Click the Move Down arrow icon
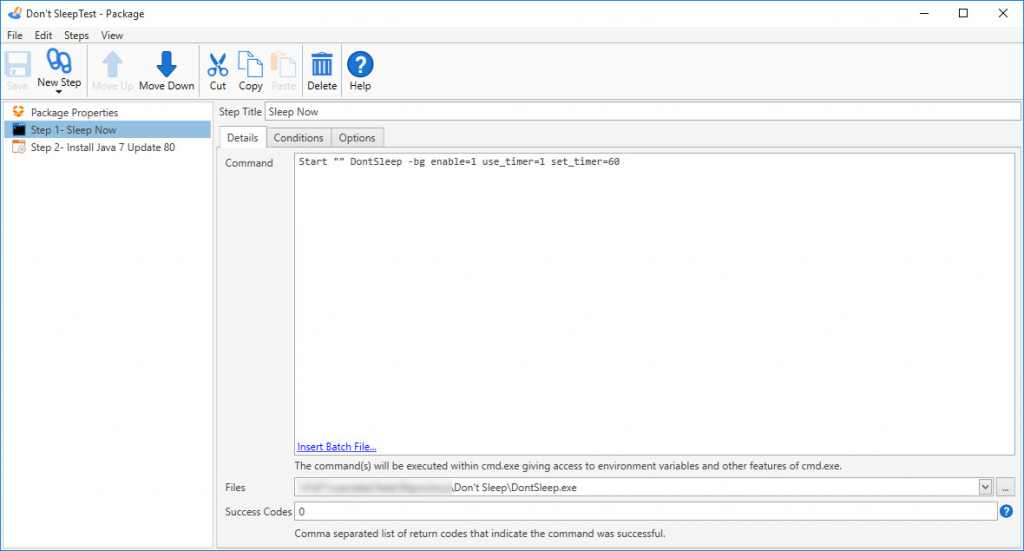Image resolution: width=1024 pixels, height=551 pixels. coord(167,65)
